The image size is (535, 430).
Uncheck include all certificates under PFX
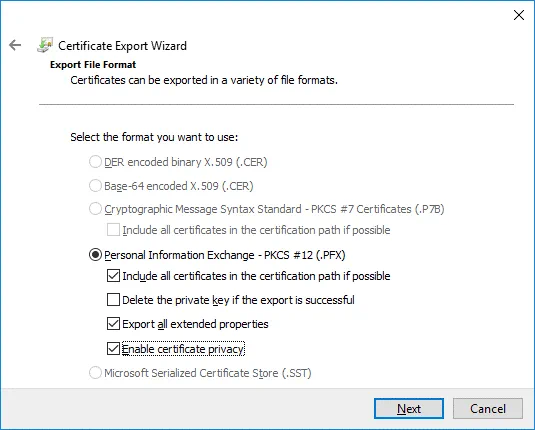tap(113, 276)
